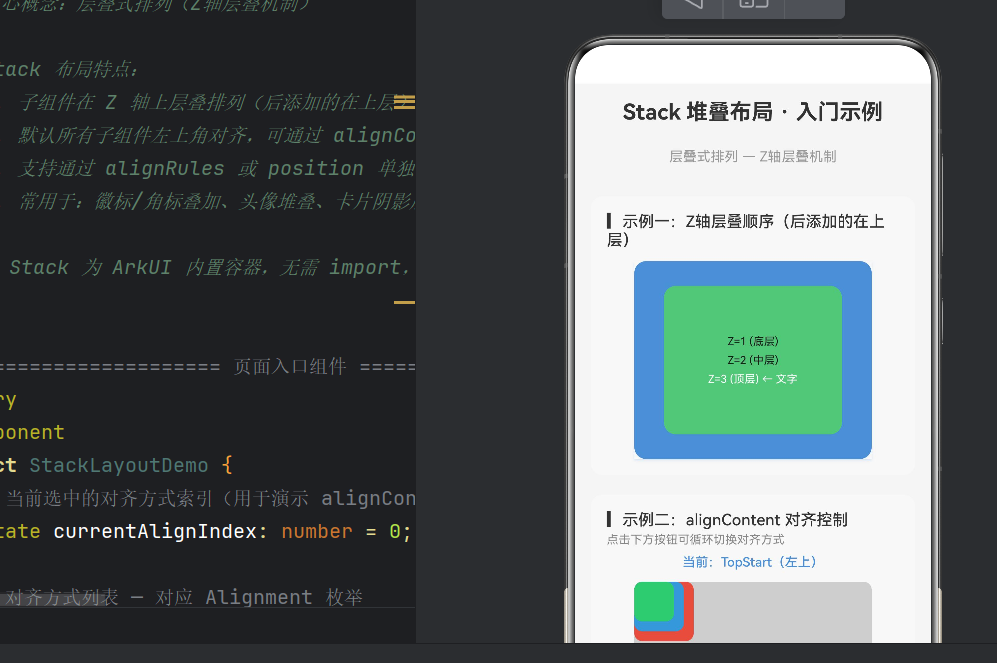
Task: Click the opening brace after StackLayoutDemo
Action: tap(227, 465)
